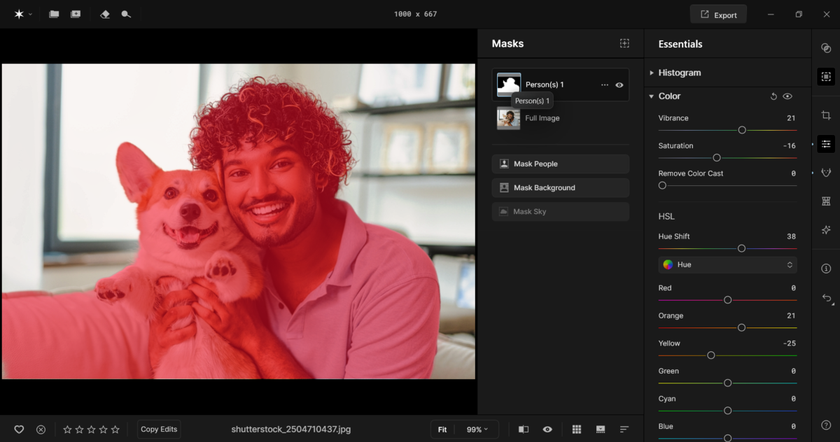Toggle preview eye in bottom bar
Screen dimensions: 840x442
pyautogui.click(x=548, y=429)
